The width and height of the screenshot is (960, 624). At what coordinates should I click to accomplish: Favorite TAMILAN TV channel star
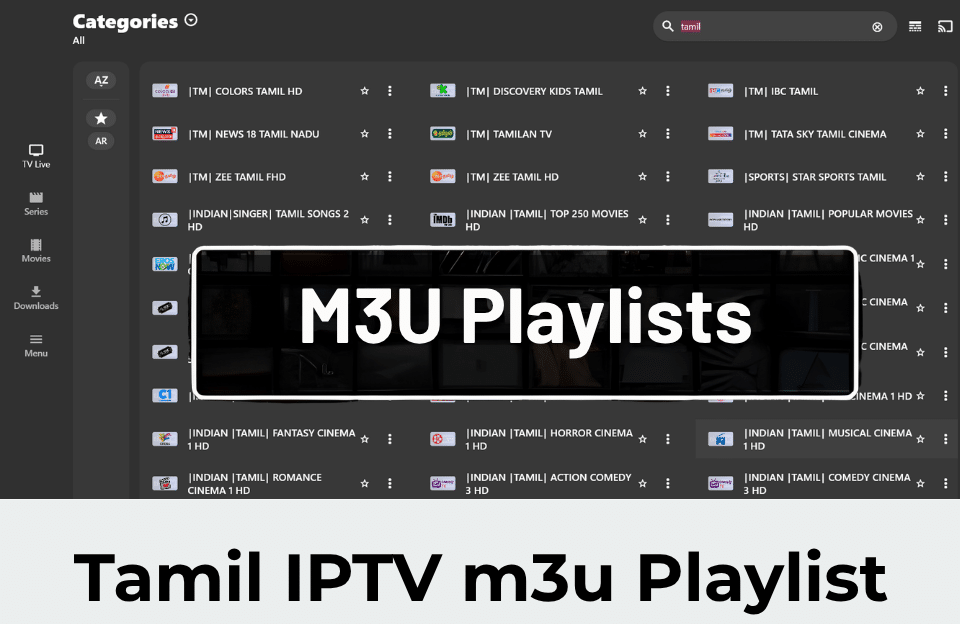point(642,133)
